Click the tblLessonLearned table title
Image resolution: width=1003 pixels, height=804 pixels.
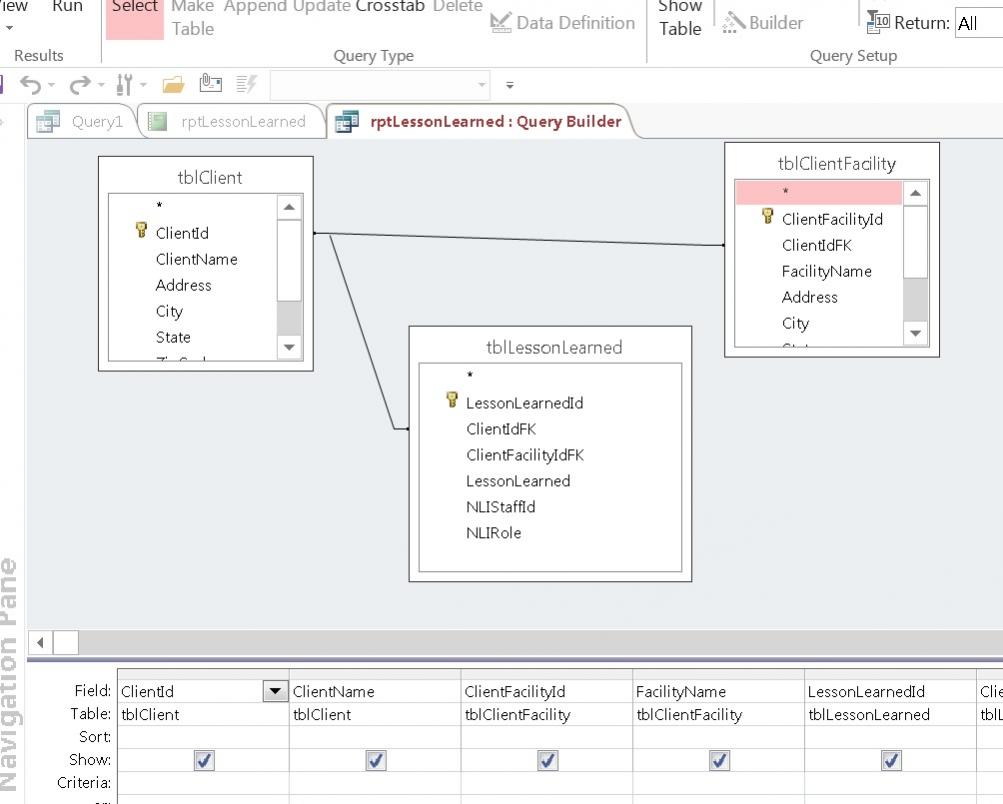coord(554,347)
